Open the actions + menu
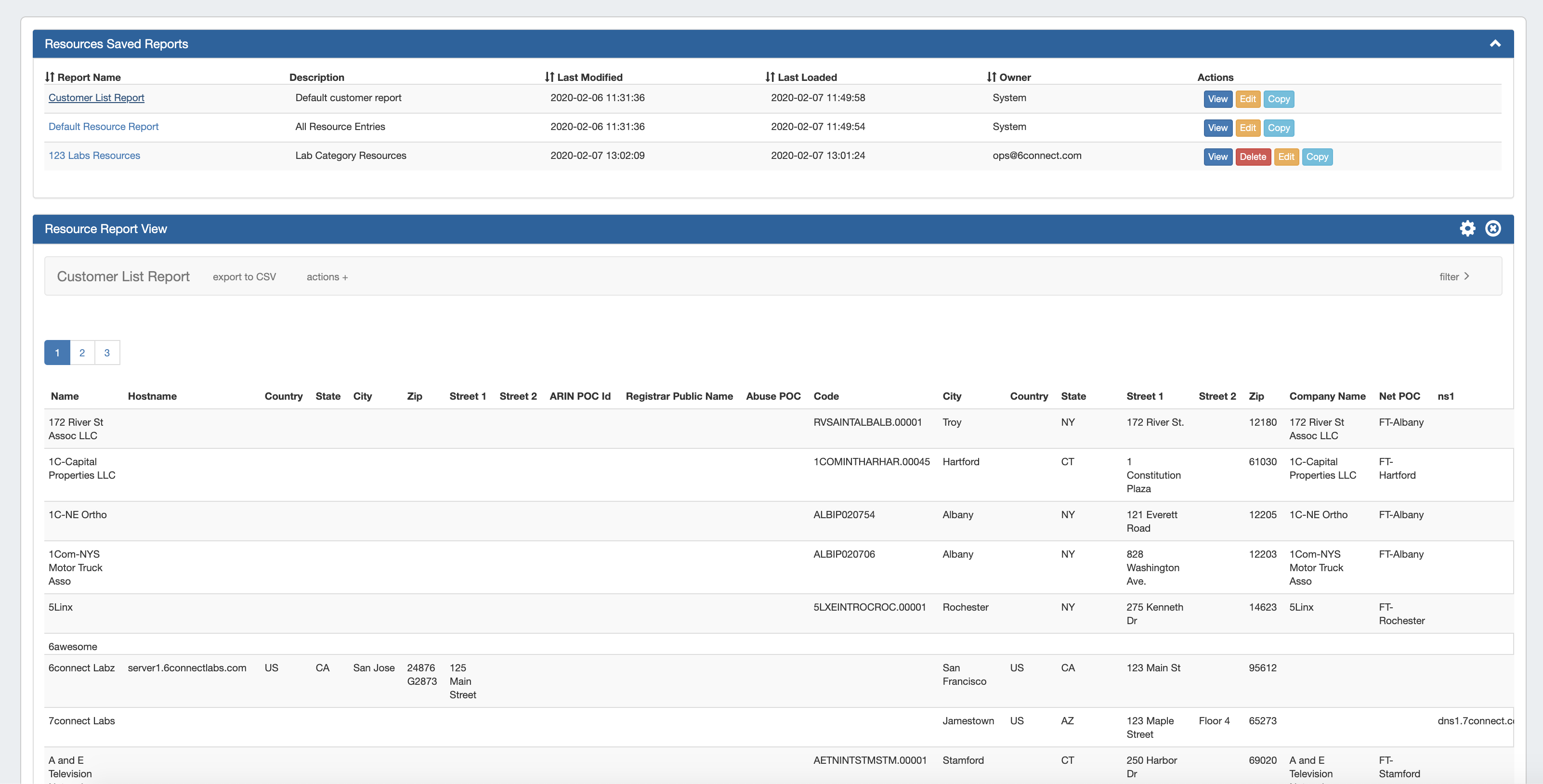The width and height of the screenshot is (1543, 784). [327, 277]
